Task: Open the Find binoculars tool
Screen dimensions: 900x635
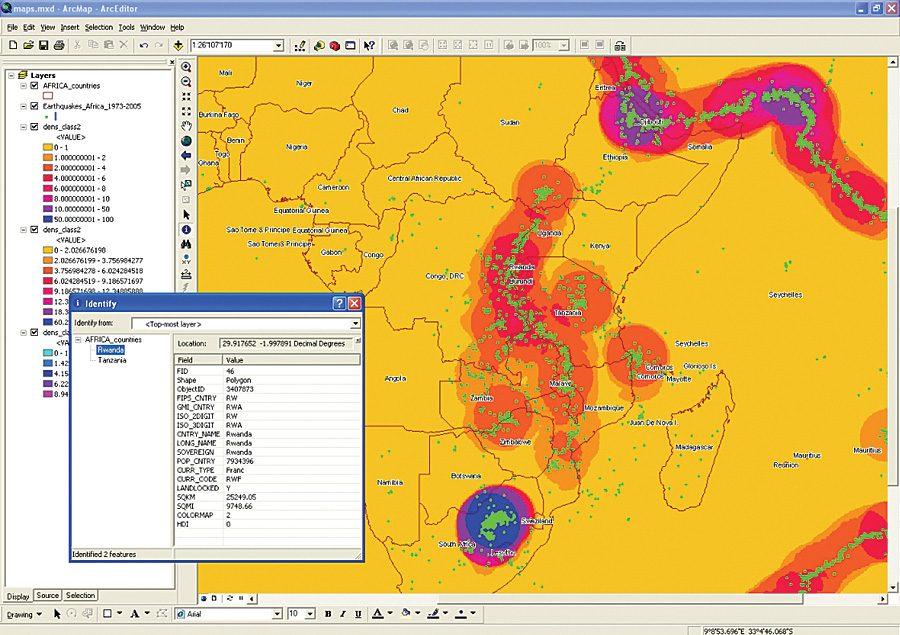Action: (186, 244)
